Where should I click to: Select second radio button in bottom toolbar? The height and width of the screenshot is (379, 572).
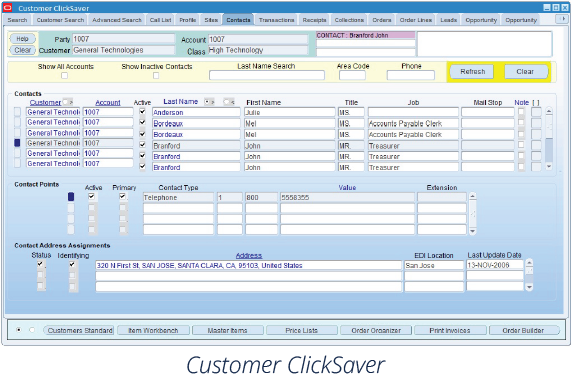click(x=32, y=330)
